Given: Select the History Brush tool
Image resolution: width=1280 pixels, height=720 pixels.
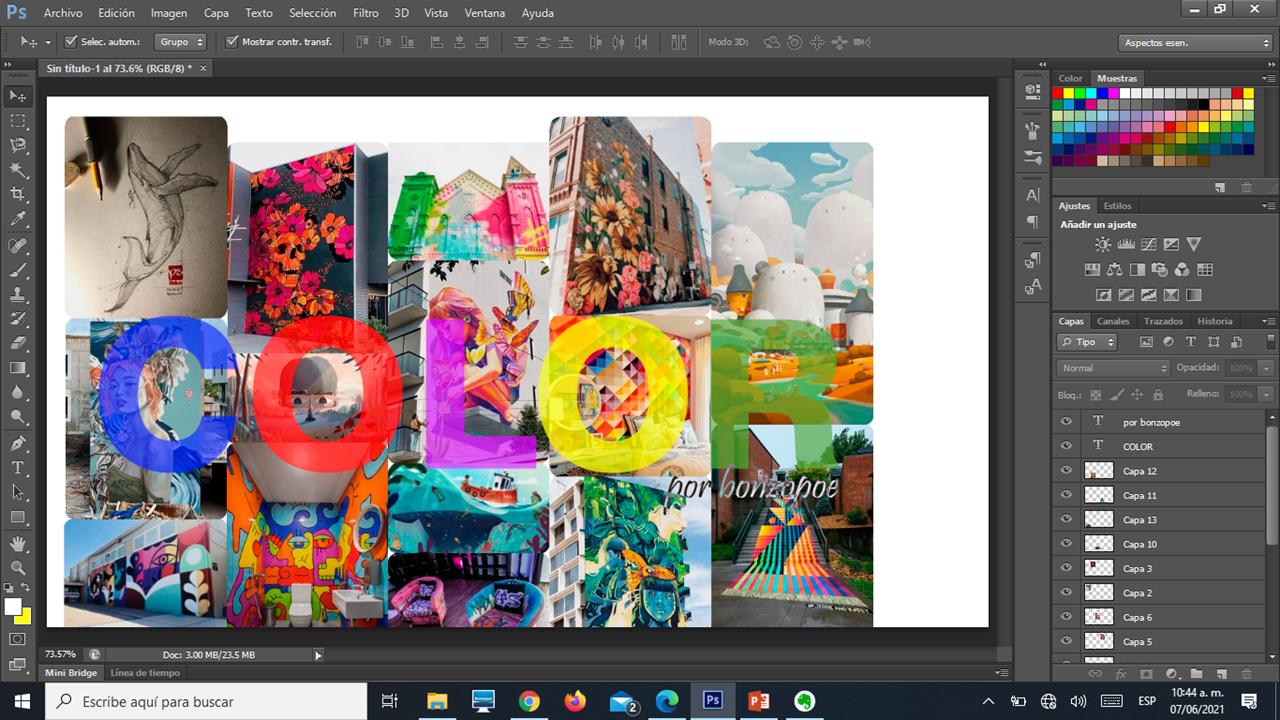Looking at the screenshot, I should (18, 319).
